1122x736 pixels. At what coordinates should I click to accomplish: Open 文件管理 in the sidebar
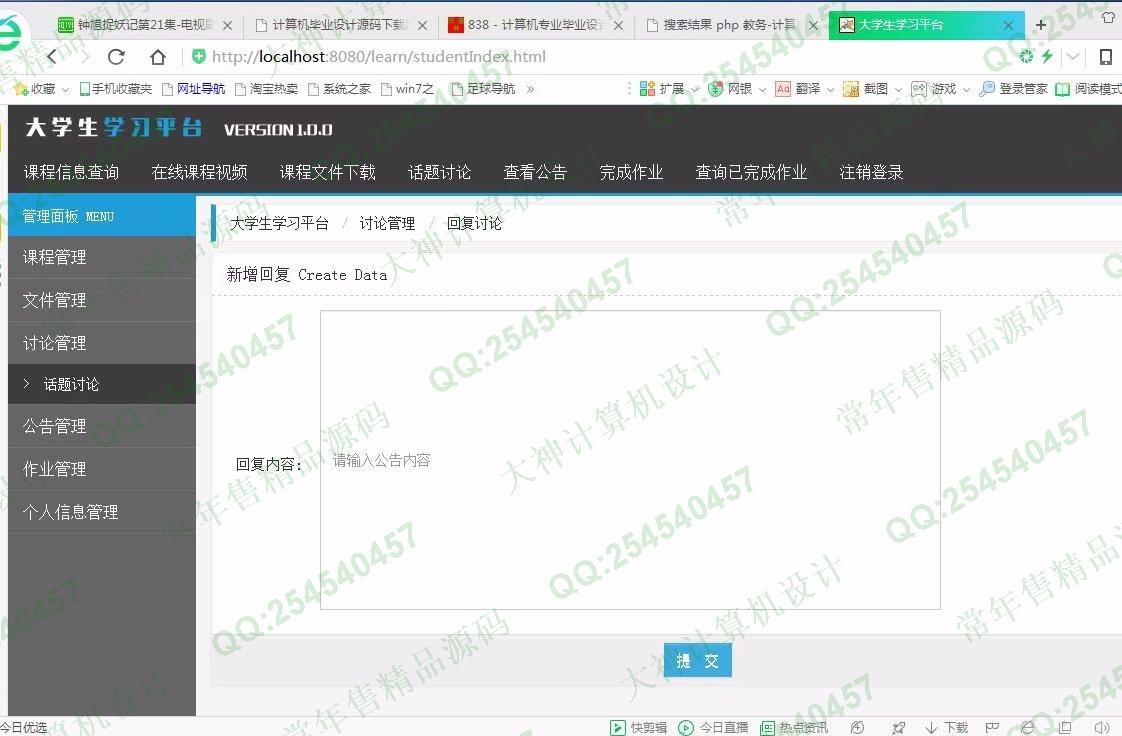(x=102, y=300)
